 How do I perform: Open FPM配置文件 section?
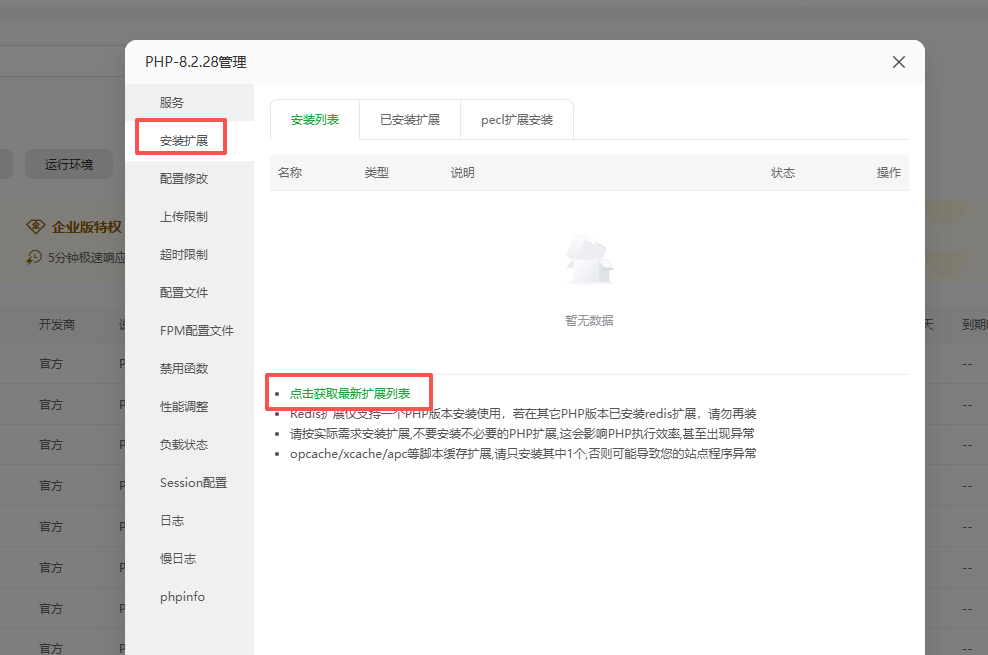pyautogui.click(x=196, y=331)
